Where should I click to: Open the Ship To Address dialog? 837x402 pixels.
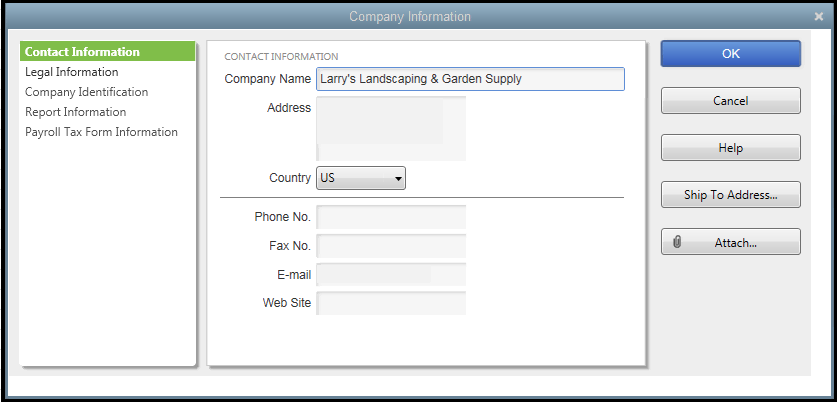point(730,195)
